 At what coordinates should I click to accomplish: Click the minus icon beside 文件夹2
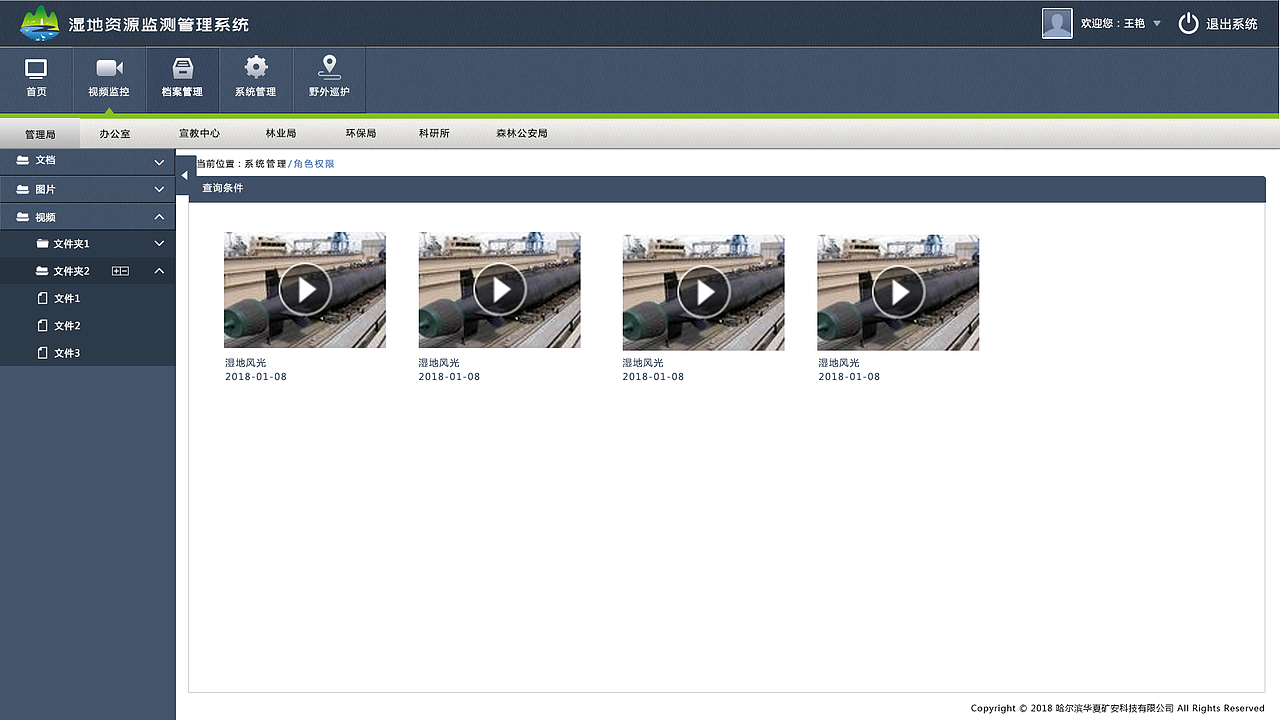point(125,271)
